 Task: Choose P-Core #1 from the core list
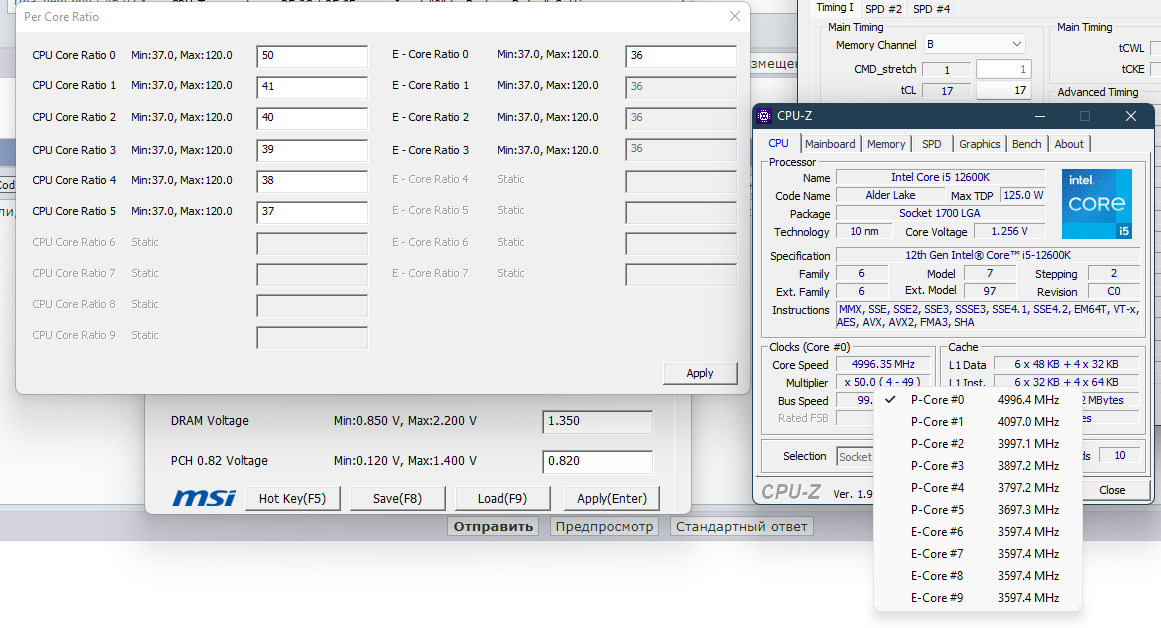click(977, 421)
